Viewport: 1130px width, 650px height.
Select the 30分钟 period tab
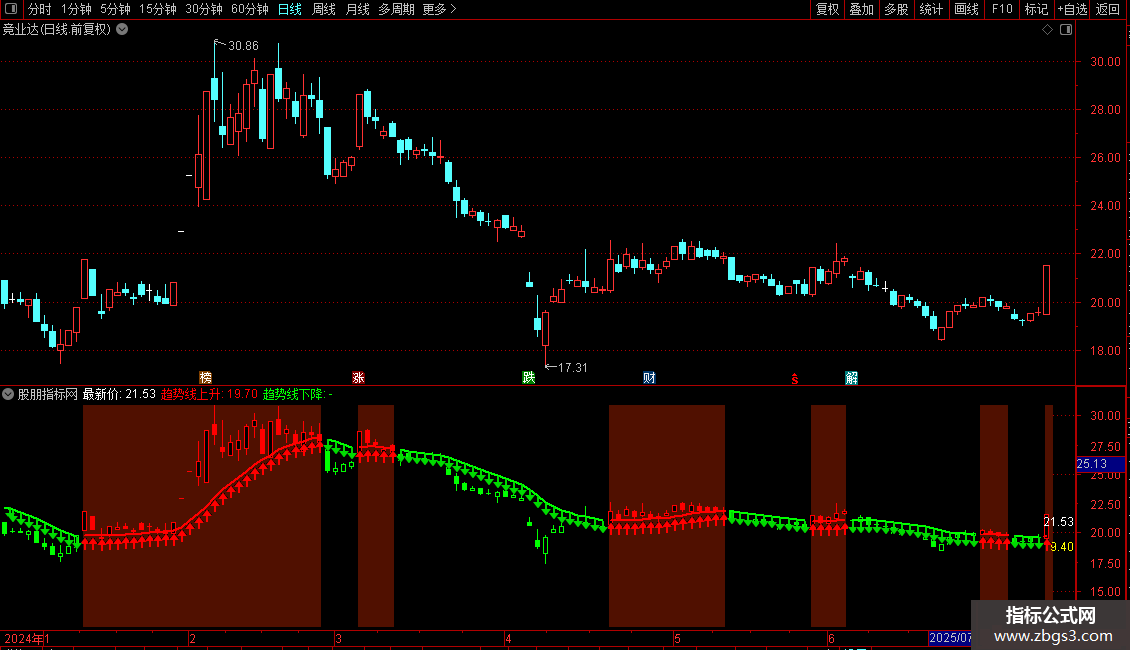pos(204,9)
